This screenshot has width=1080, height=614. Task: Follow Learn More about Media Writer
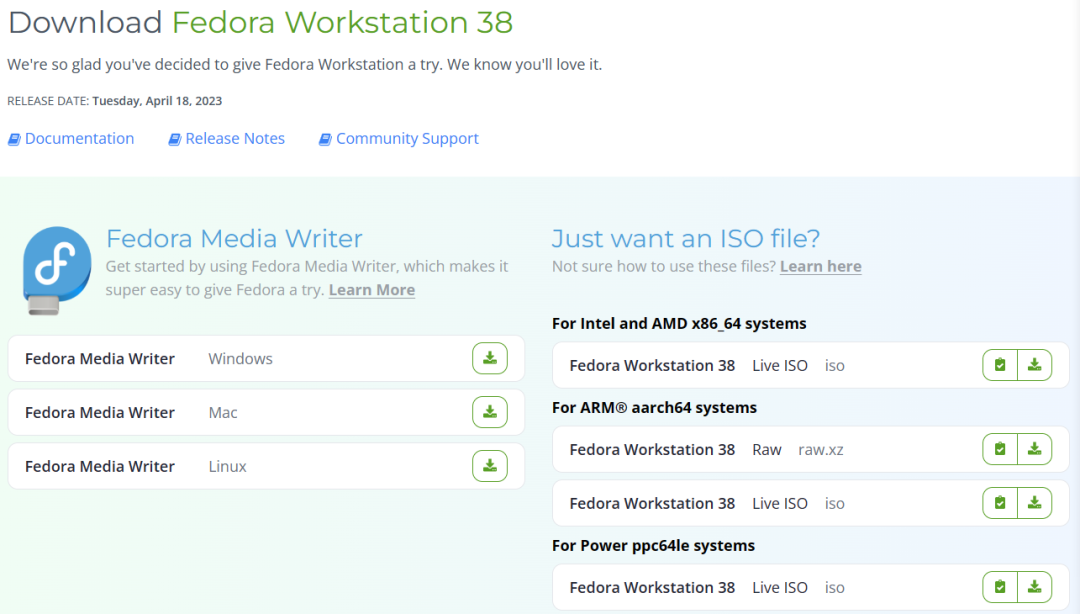coord(372,290)
